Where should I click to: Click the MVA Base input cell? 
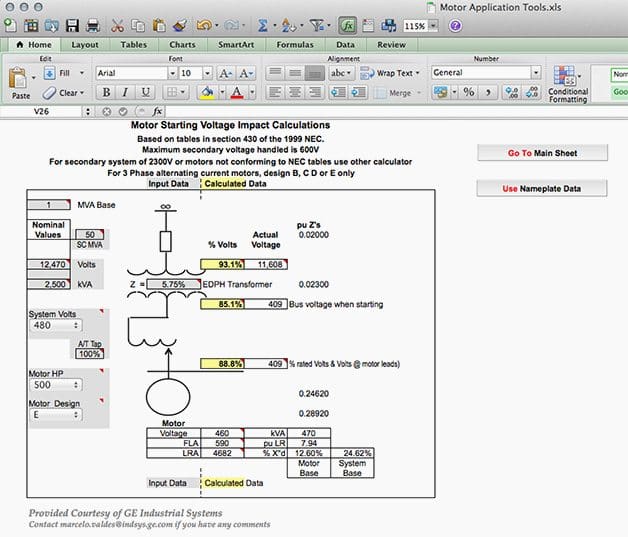(48, 206)
